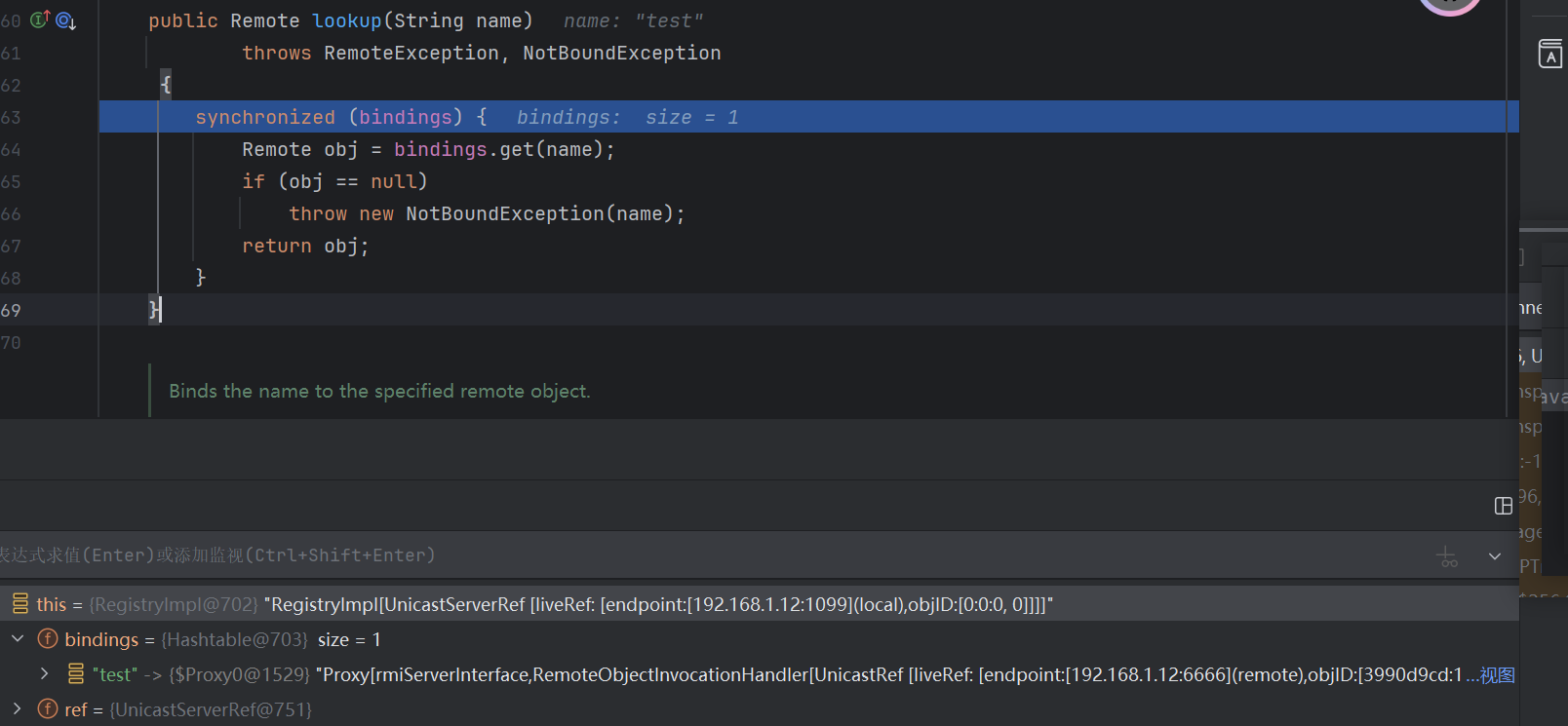Click the field icon next to ref
Image resolution: width=1568 pixels, height=726 pixels.
[x=48, y=708]
